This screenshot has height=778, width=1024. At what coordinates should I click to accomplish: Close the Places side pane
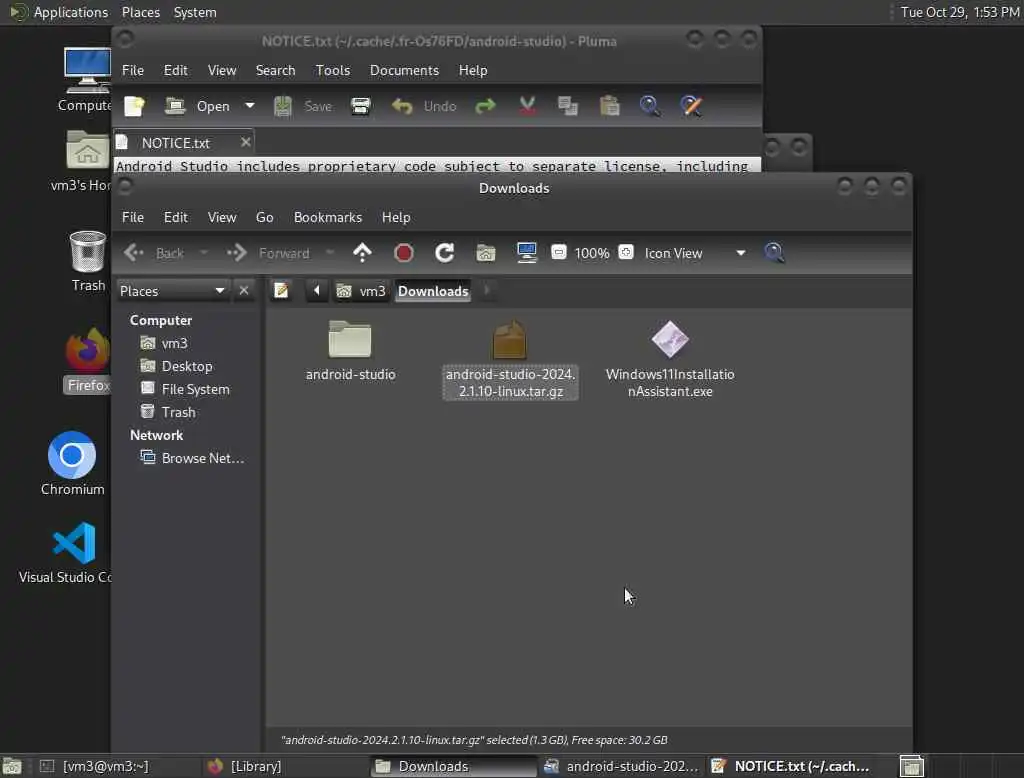click(x=244, y=290)
